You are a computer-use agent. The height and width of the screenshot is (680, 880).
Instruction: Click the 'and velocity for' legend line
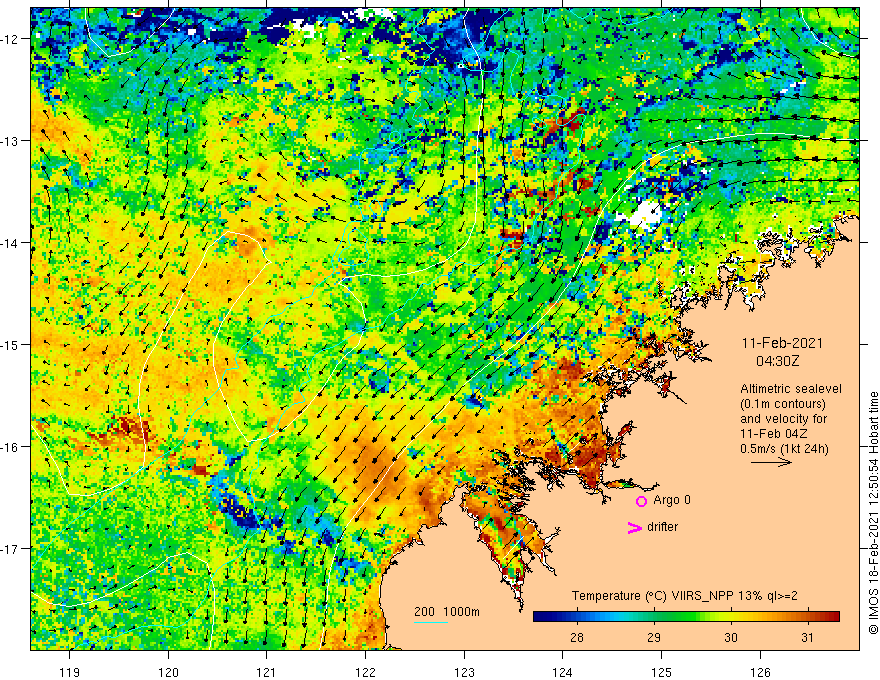click(783, 419)
